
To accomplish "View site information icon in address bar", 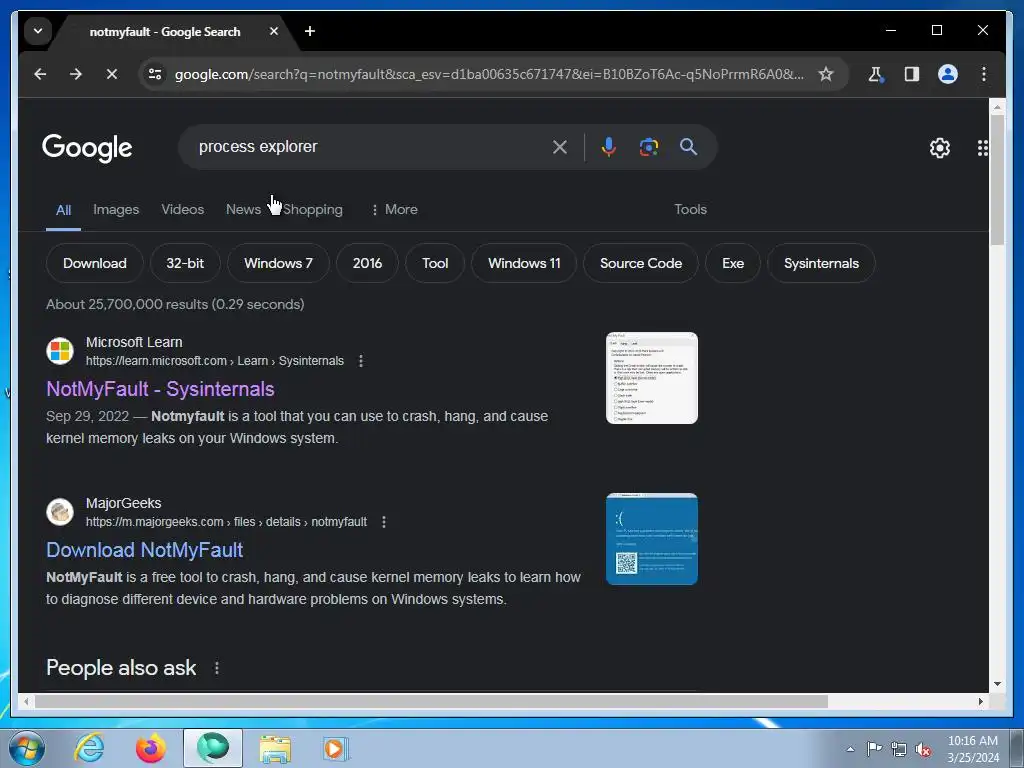I will (155, 74).
